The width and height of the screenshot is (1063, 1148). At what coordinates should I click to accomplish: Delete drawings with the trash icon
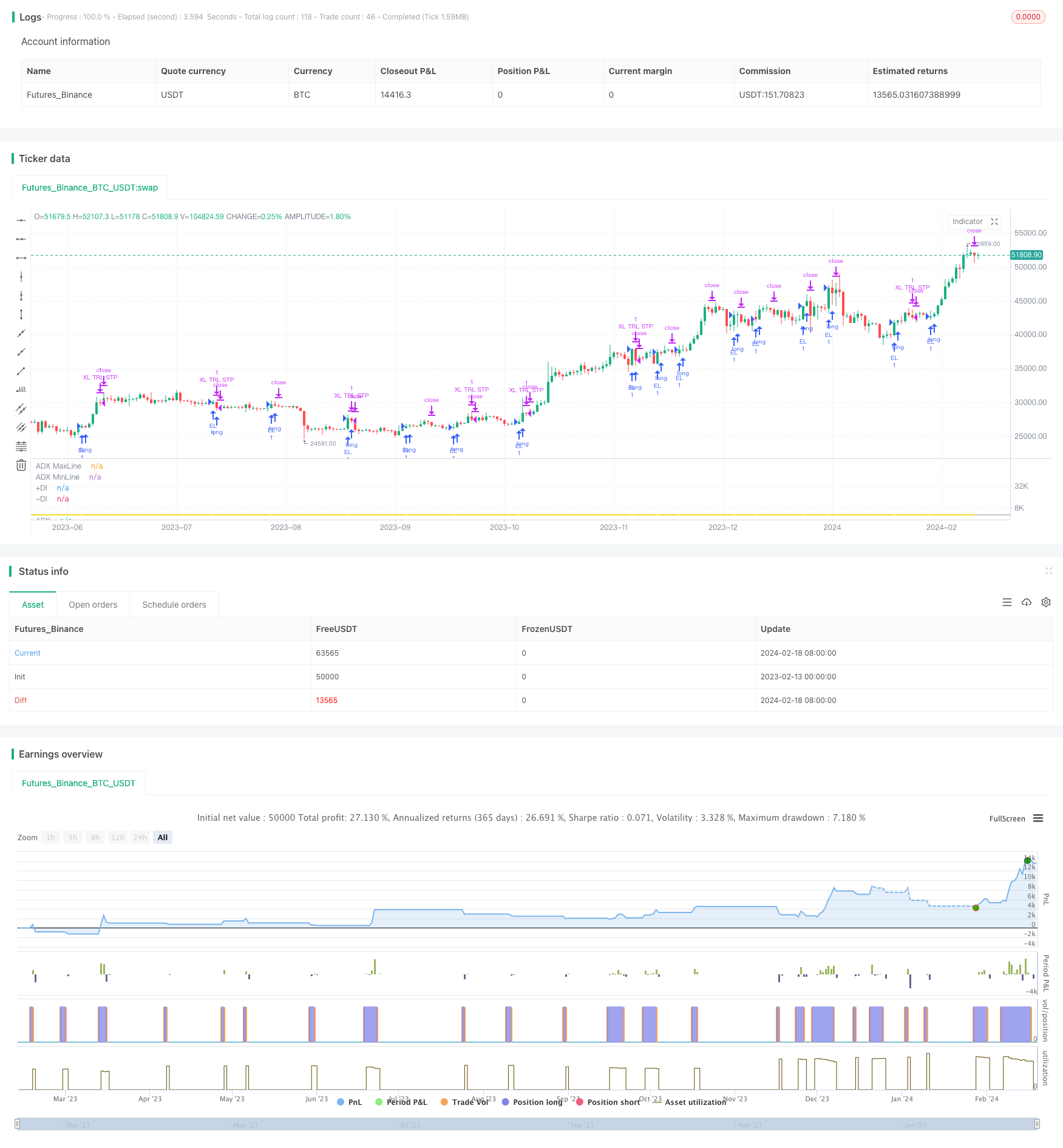coord(21,465)
